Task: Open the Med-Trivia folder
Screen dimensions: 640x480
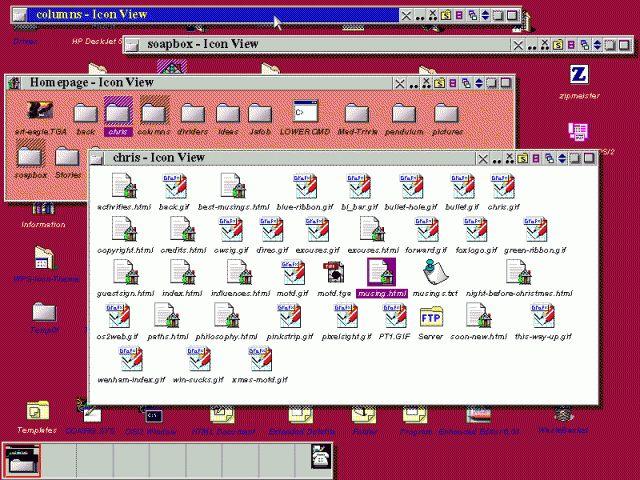Action: pyautogui.click(x=355, y=112)
